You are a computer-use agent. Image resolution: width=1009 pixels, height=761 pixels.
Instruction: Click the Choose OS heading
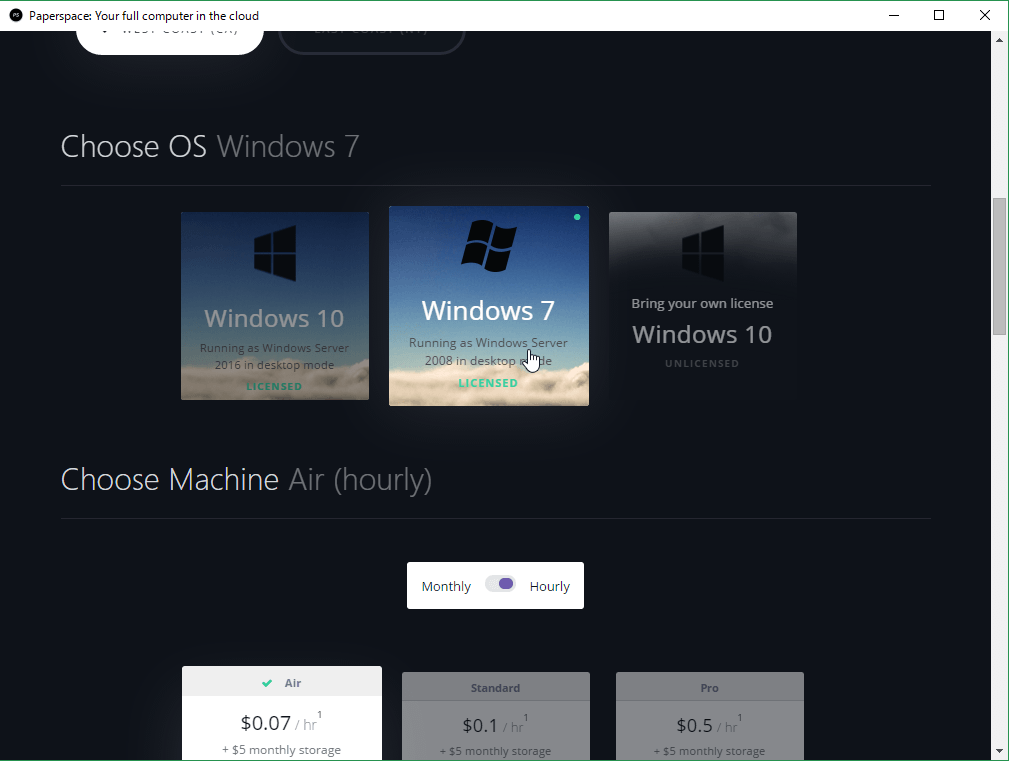point(210,147)
